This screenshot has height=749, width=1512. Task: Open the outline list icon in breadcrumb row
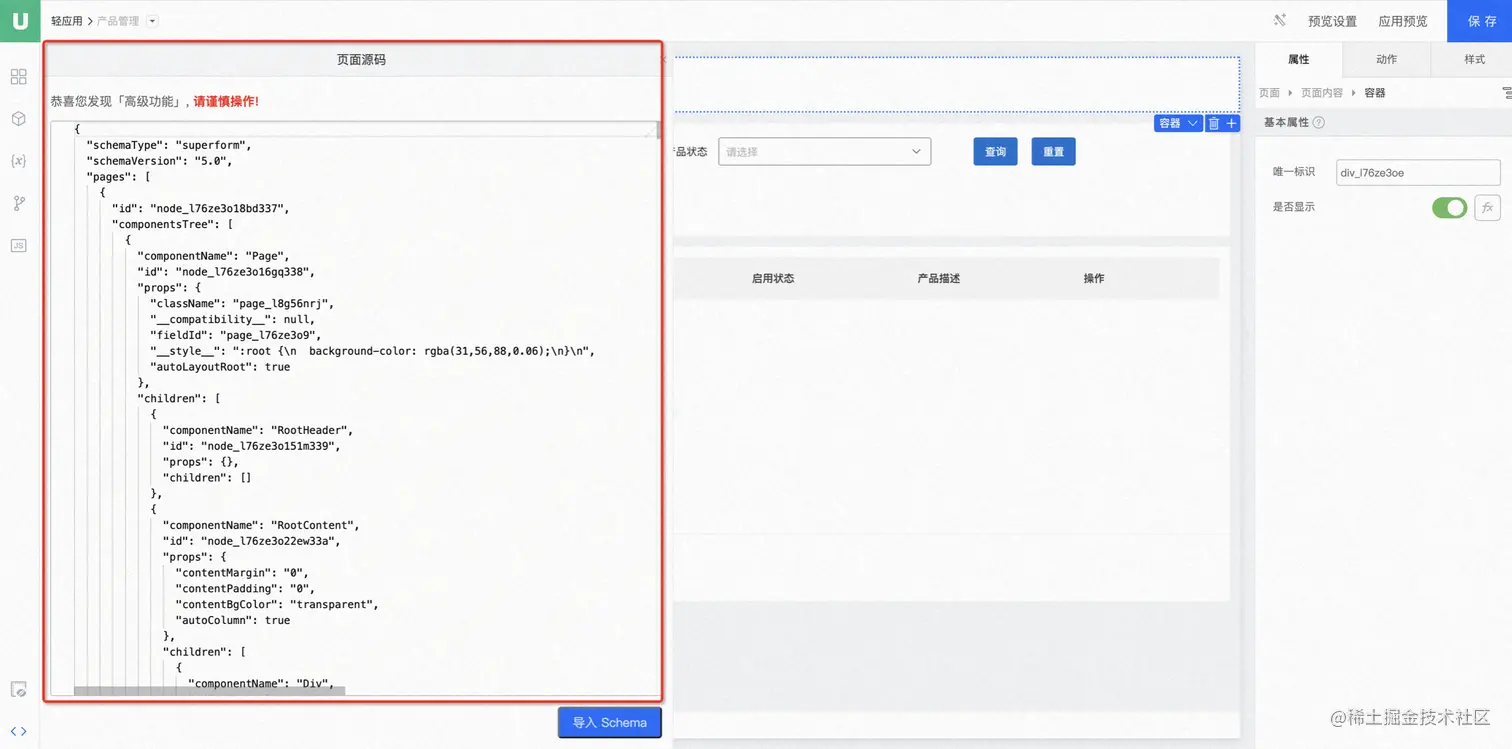tap(1506, 93)
